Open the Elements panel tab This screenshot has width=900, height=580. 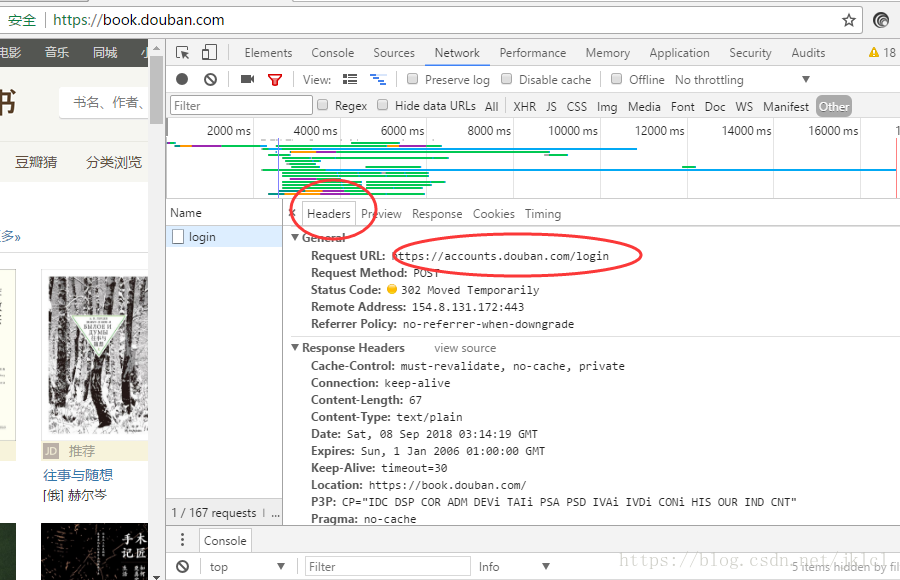[x=268, y=53]
